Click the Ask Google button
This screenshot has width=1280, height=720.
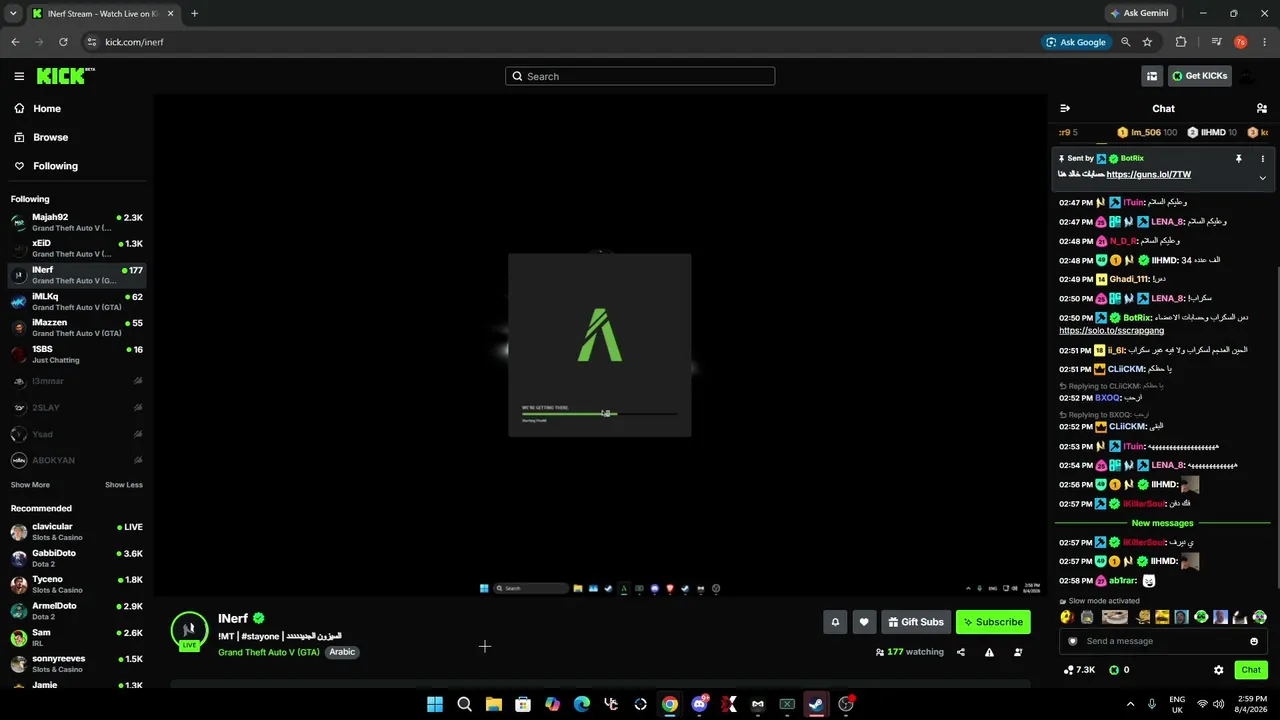tap(1076, 42)
